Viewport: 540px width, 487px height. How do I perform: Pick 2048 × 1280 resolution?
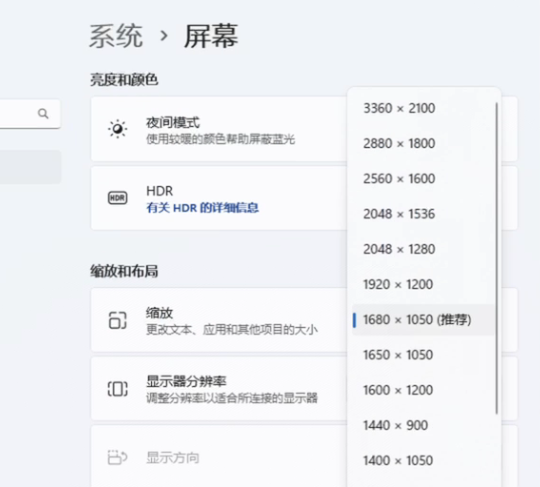click(x=423, y=249)
